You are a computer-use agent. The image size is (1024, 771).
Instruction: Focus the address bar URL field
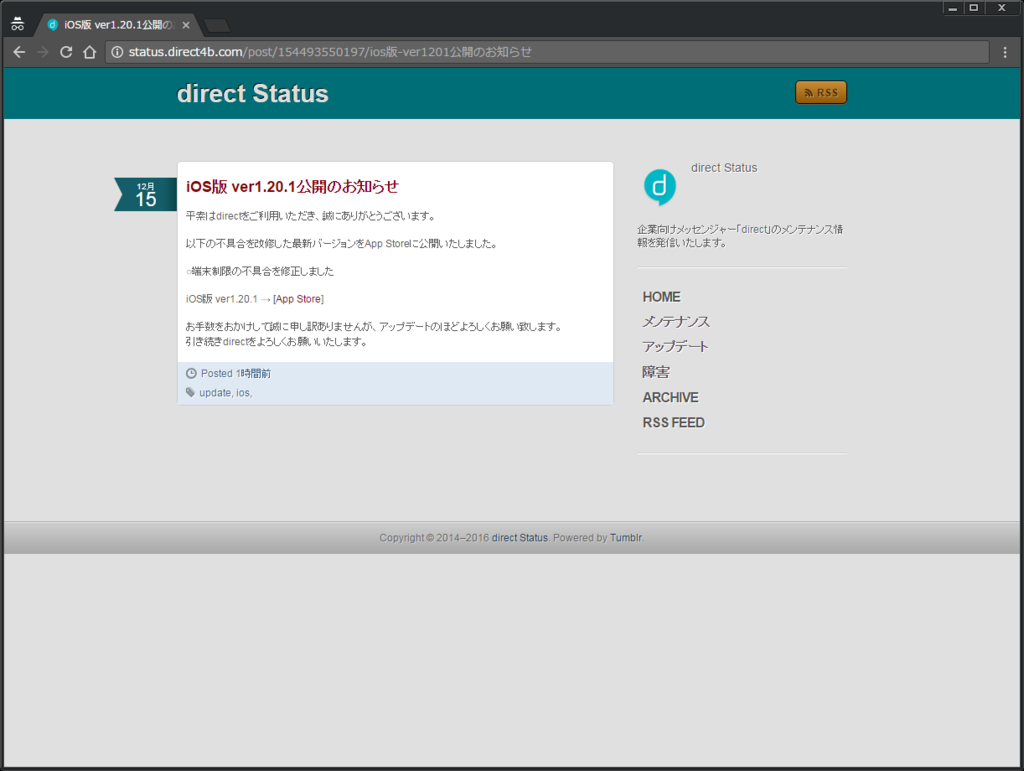pos(549,52)
